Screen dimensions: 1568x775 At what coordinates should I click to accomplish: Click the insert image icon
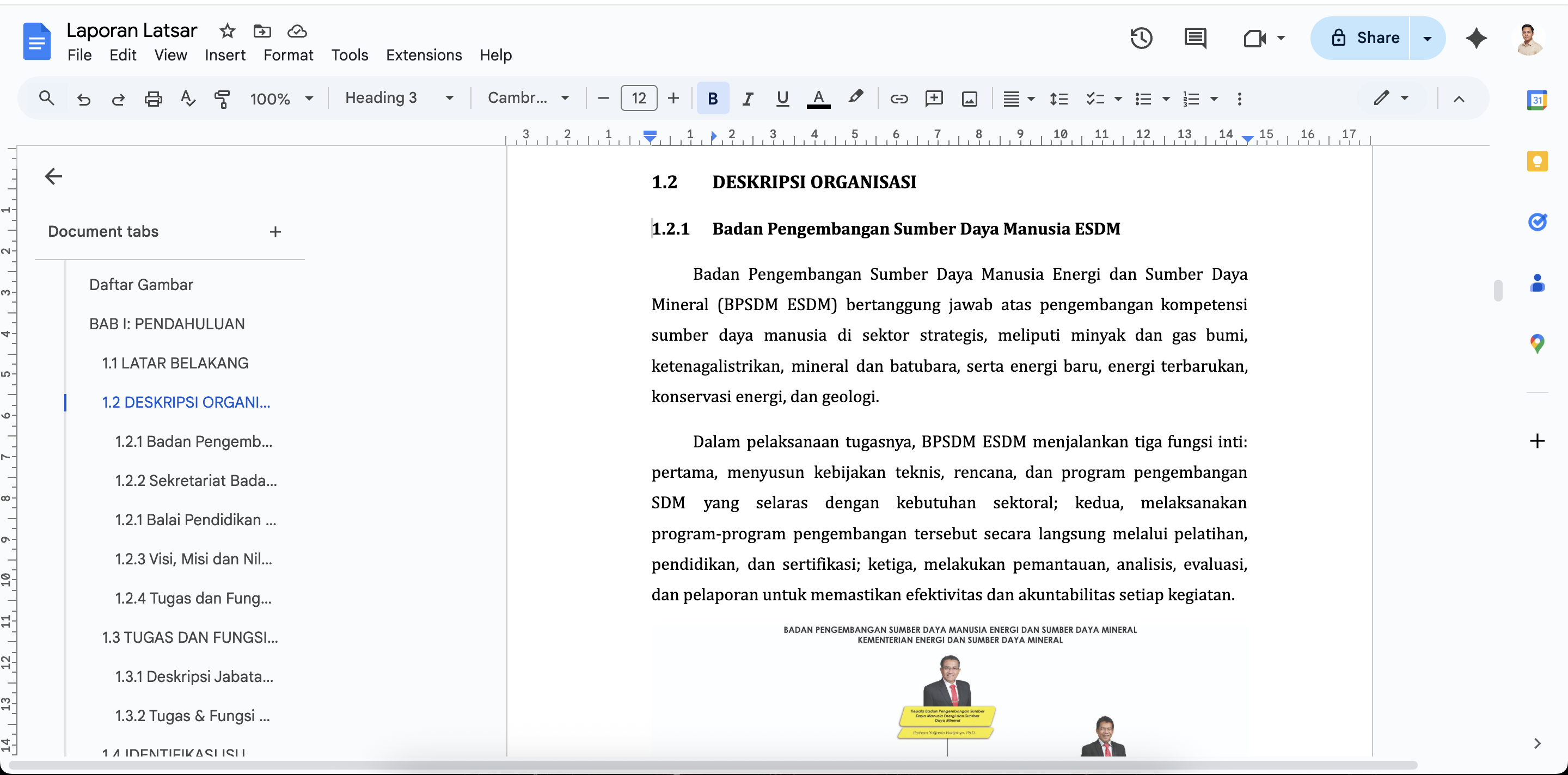click(969, 99)
